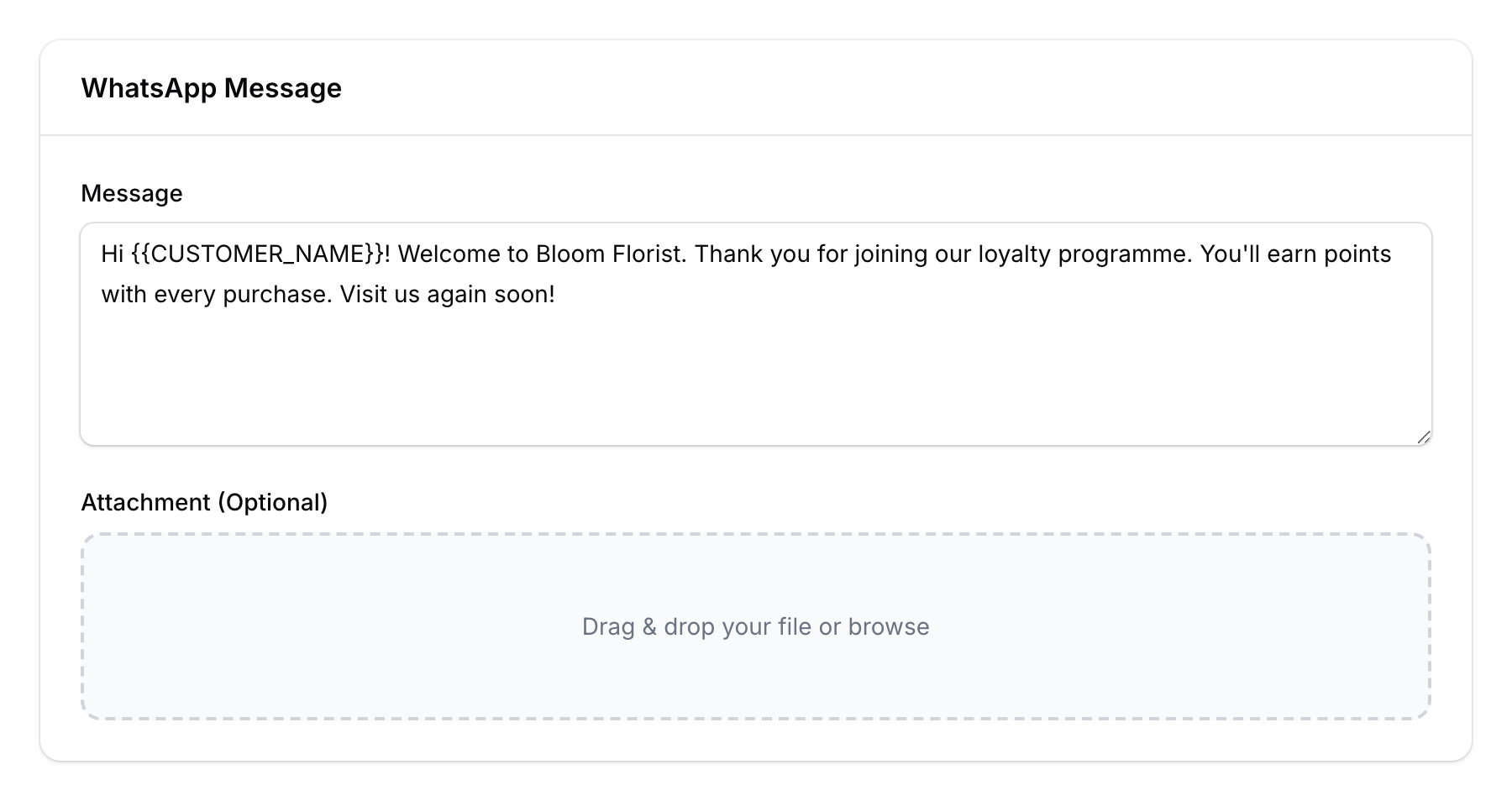This screenshot has height=801, width=1512.
Task: Click the Attachment (Optional) label
Action: [x=205, y=501]
